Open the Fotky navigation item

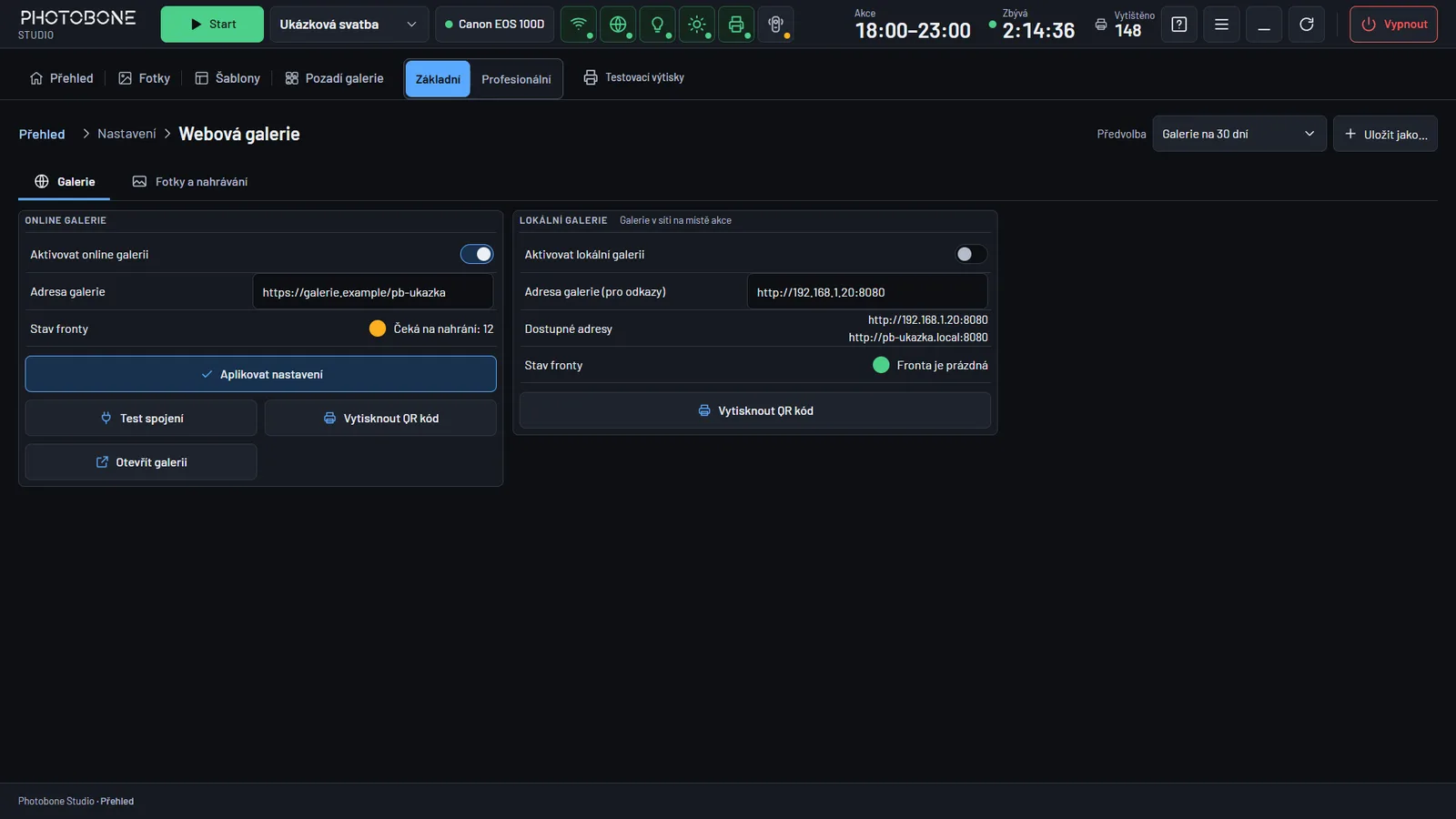point(145,78)
